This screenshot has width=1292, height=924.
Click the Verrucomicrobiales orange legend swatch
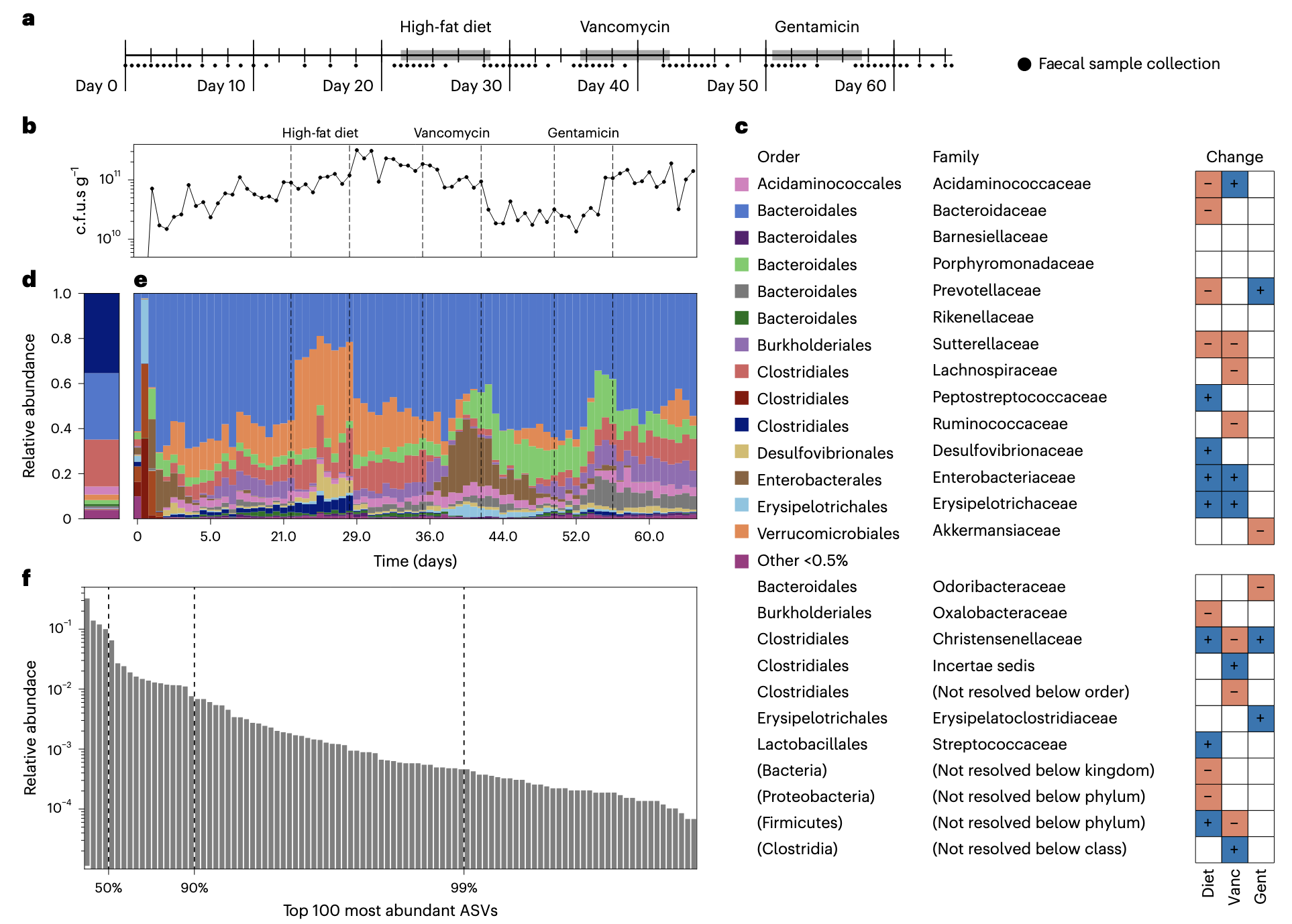click(x=741, y=532)
